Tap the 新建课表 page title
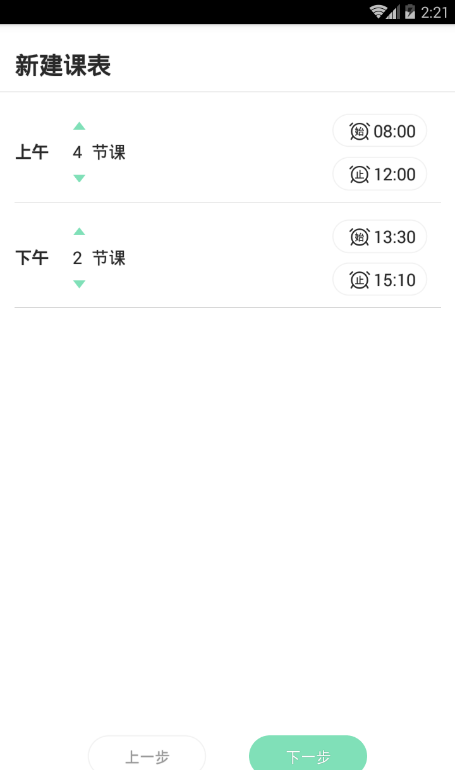 point(63,65)
